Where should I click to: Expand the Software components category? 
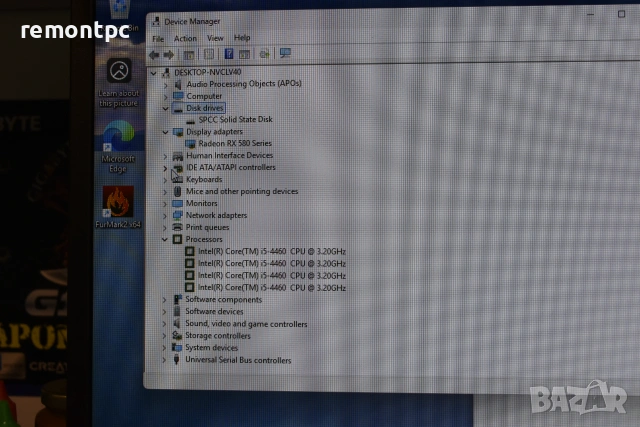(x=164, y=300)
